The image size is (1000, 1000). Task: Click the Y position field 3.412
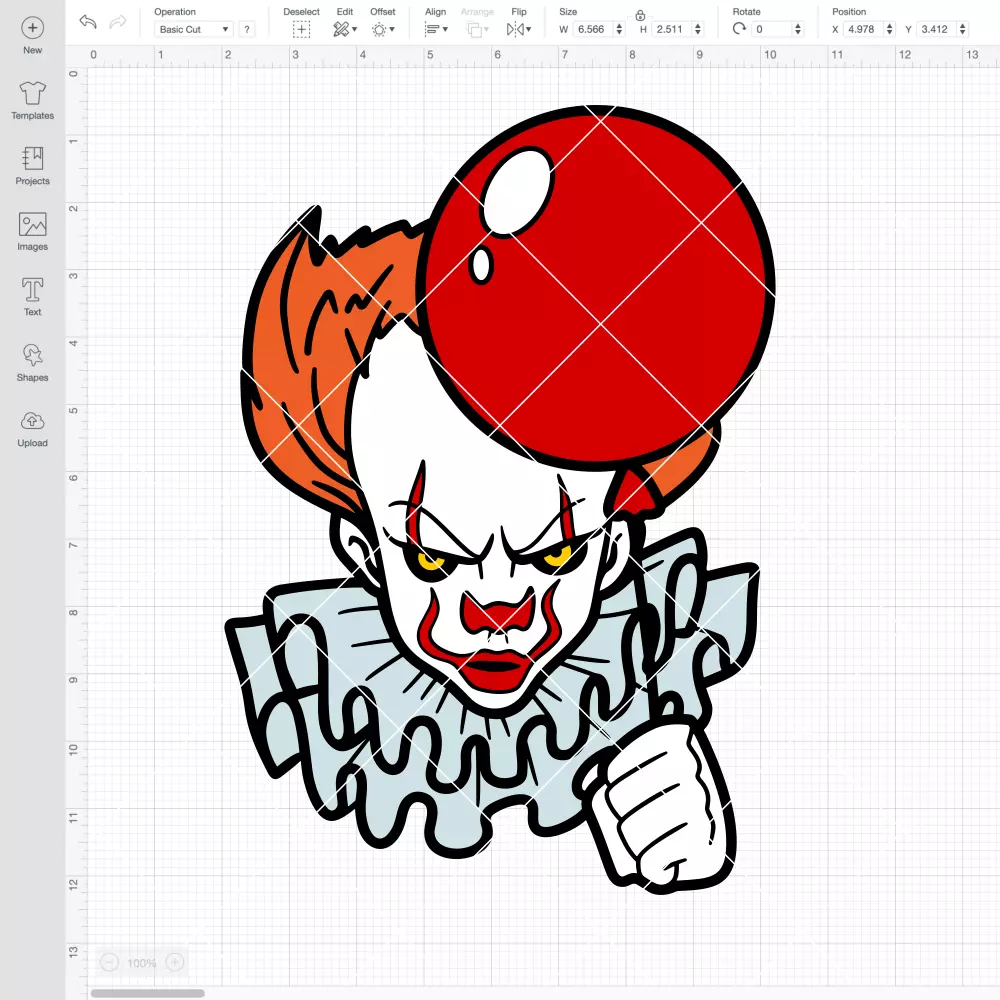click(x=937, y=29)
